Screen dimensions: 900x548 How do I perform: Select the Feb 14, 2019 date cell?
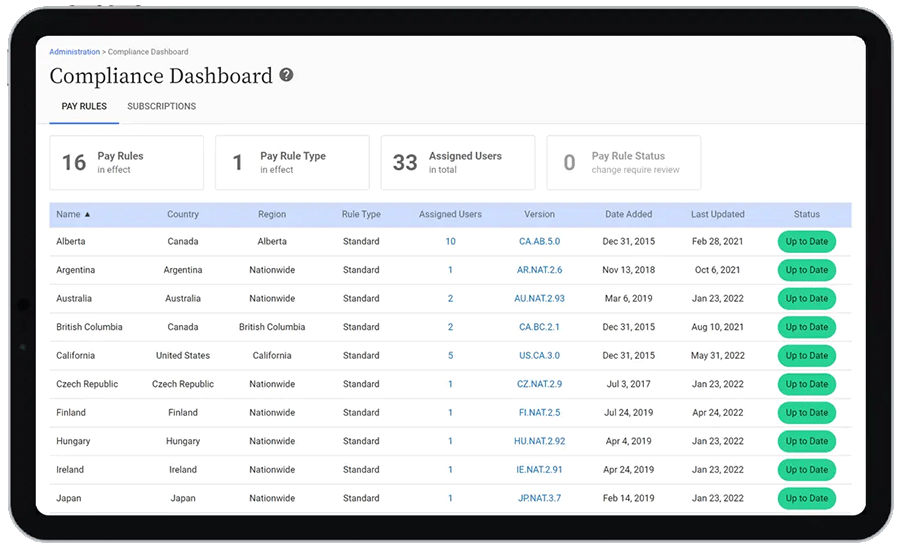[629, 498]
